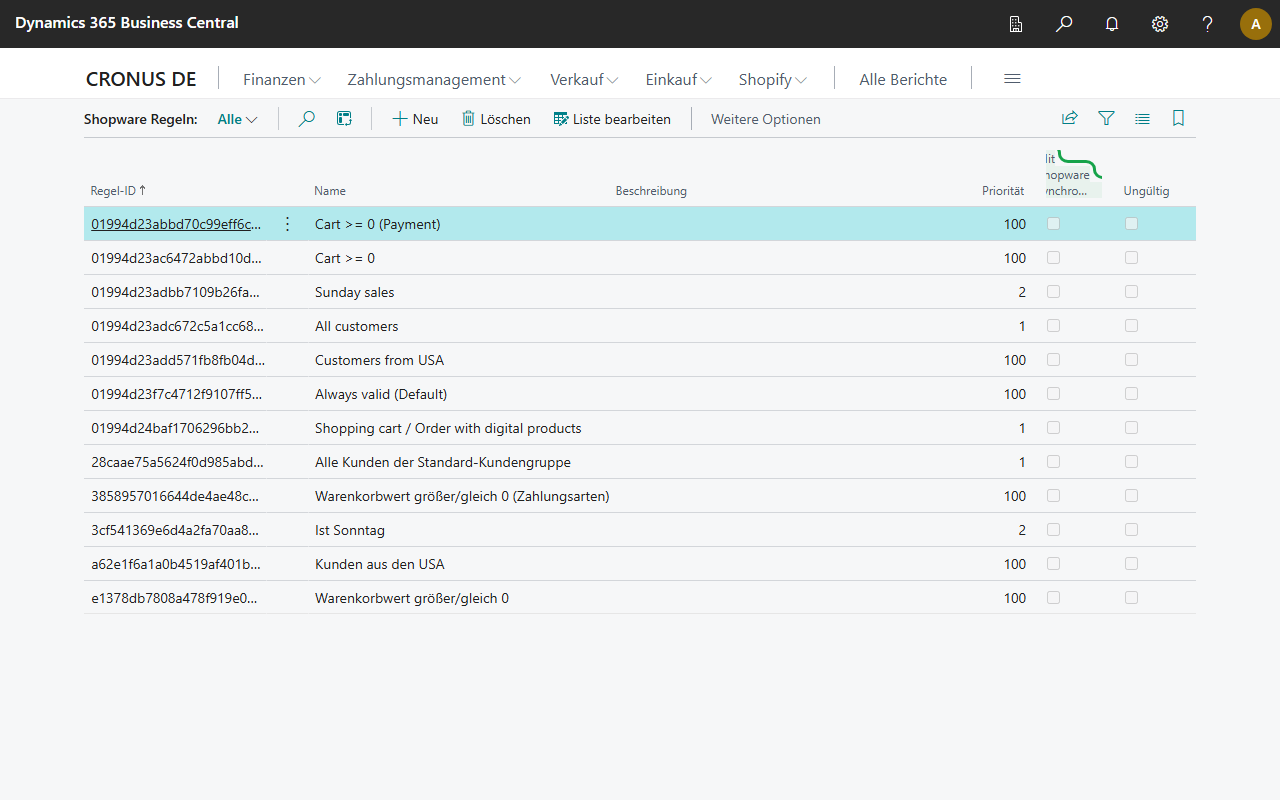The image size is (1280, 800).
Task: Select rule ID a62e1f6a1a0b4519af401b
Action: click(176, 564)
